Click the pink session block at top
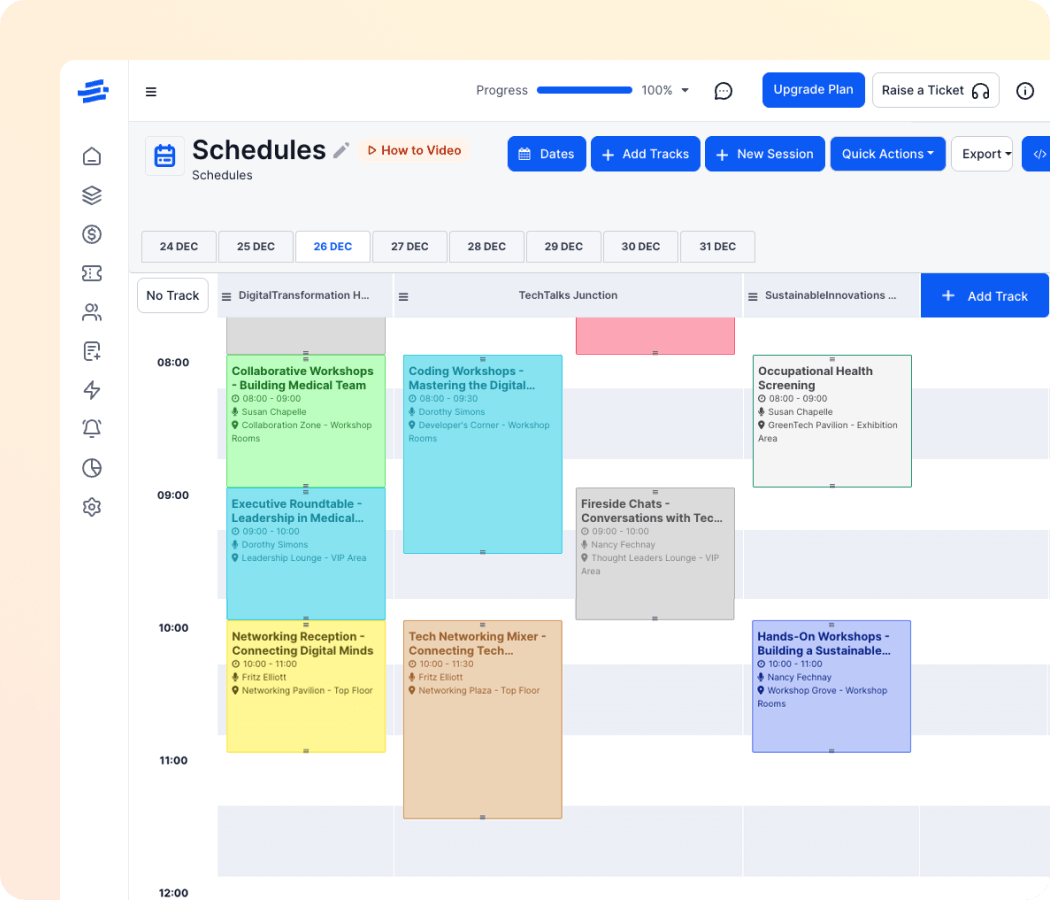 point(655,335)
